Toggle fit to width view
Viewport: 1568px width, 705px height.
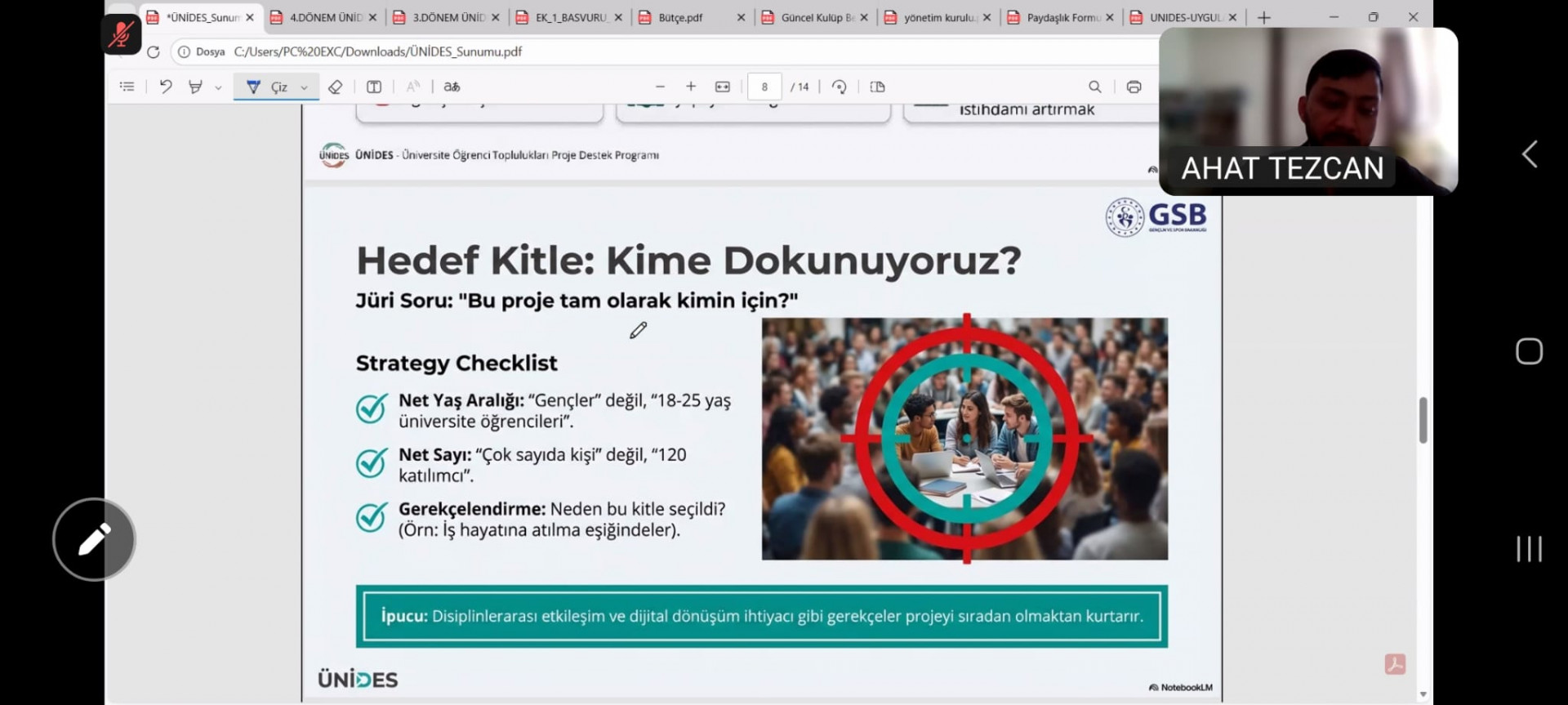coord(723,87)
